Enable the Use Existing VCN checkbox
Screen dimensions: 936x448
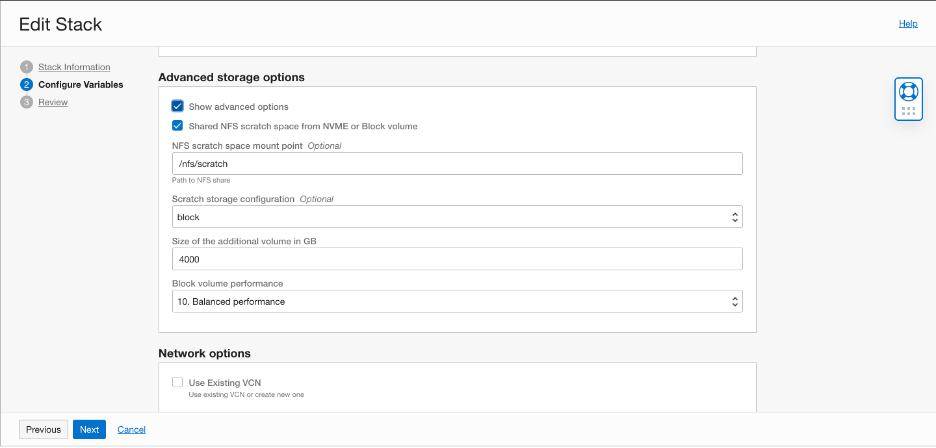pos(177,382)
